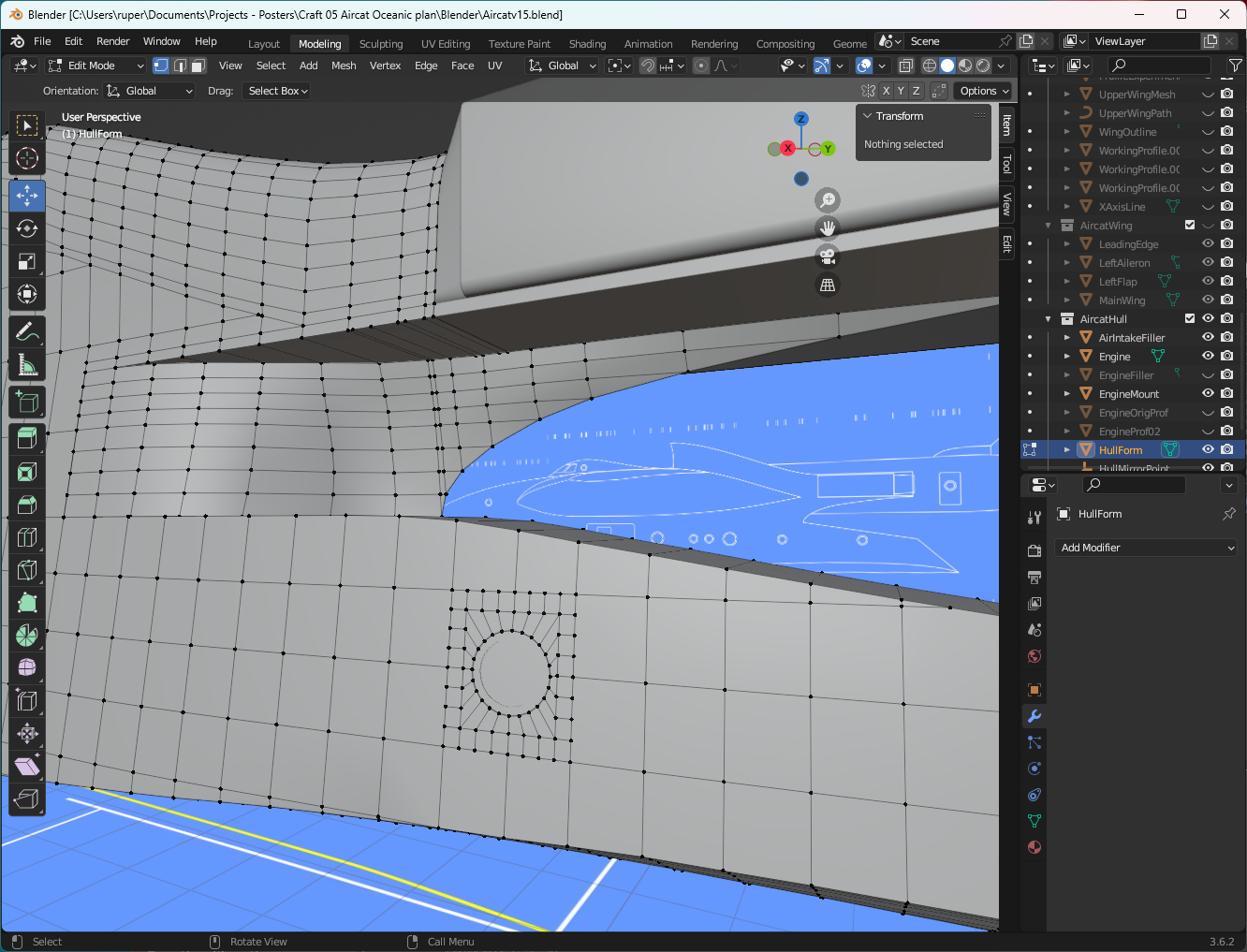This screenshot has width=1247, height=952.
Task: Select the Select Box tool
Action: [x=26, y=125]
